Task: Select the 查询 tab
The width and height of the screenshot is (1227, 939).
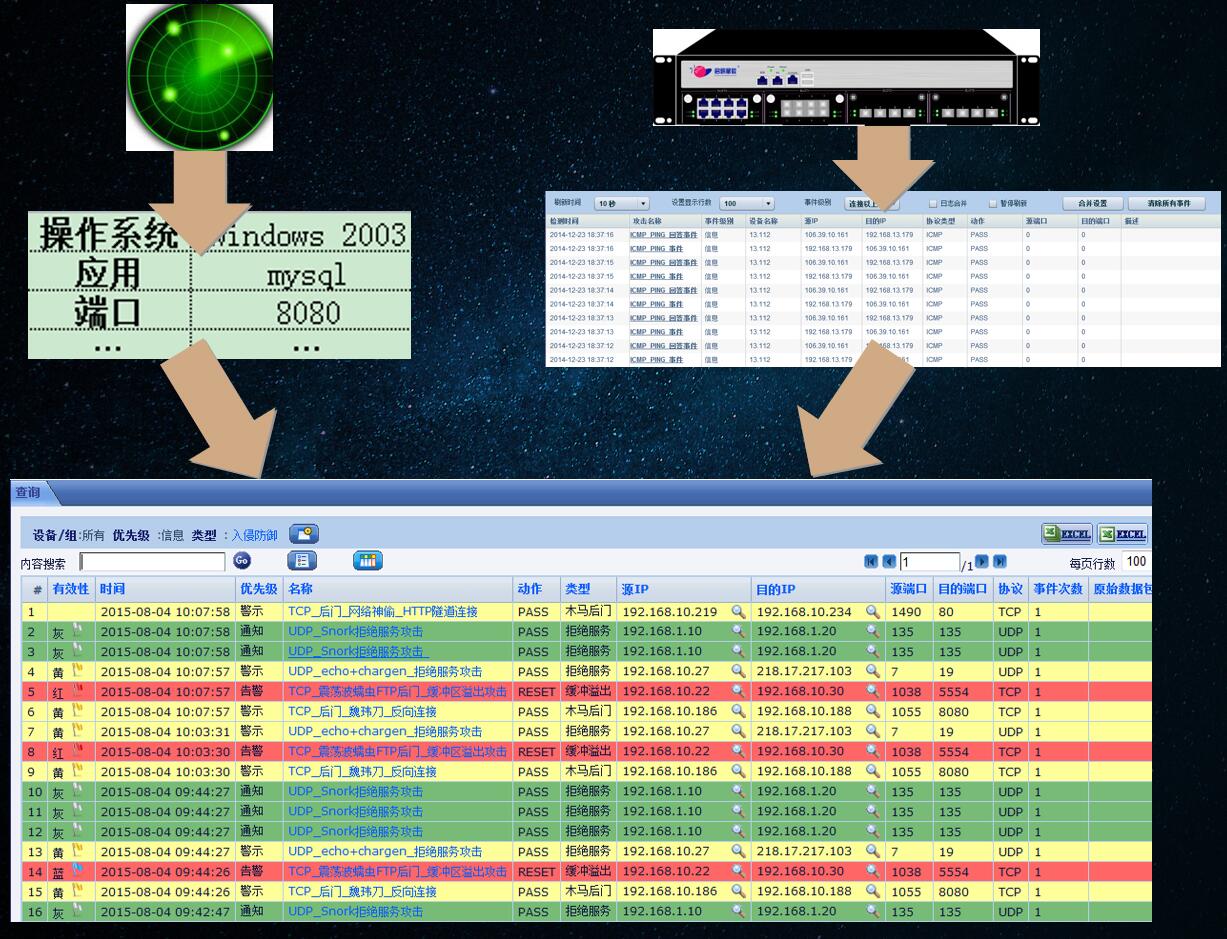Action: [28, 492]
